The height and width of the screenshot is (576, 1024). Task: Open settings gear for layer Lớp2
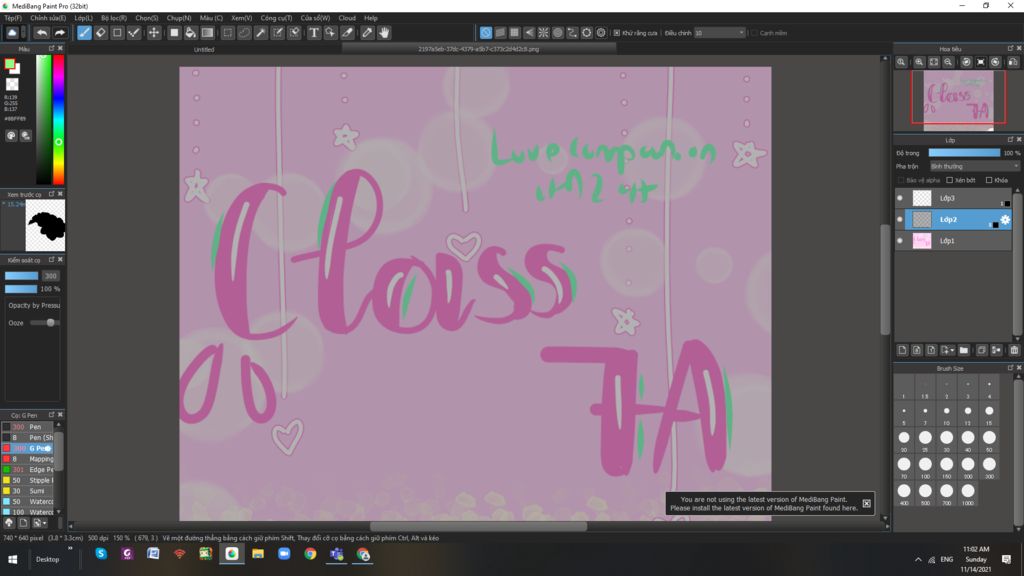1005,219
